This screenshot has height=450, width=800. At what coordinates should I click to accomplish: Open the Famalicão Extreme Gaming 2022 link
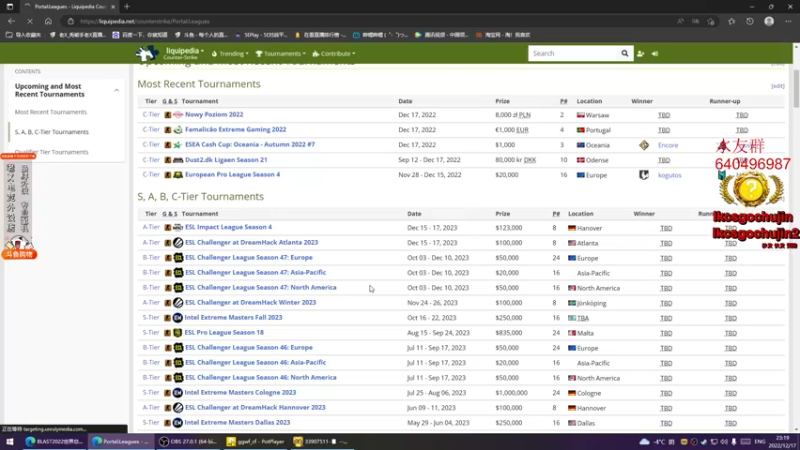pyautogui.click(x=236, y=130)
